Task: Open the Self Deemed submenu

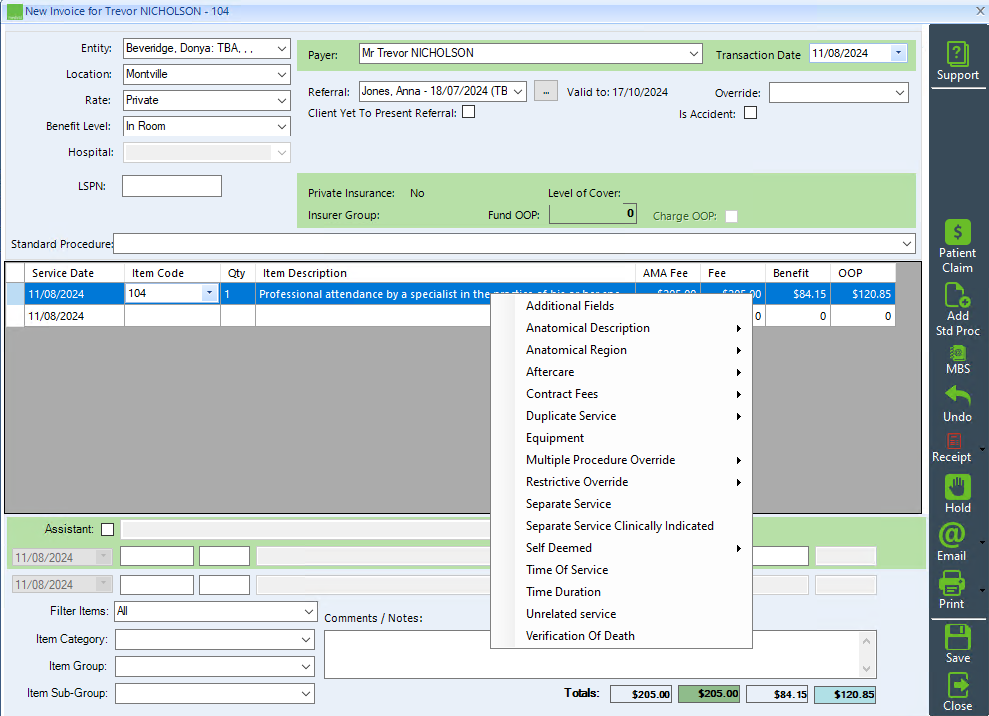Action: 621,548
